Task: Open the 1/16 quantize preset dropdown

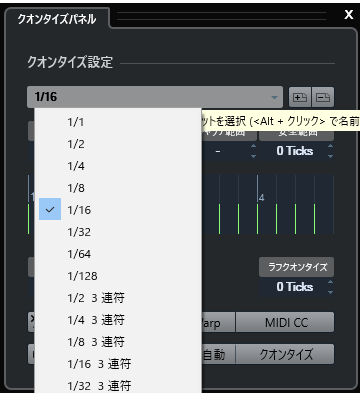Action: pyautogui.click(x=155, y=97)
